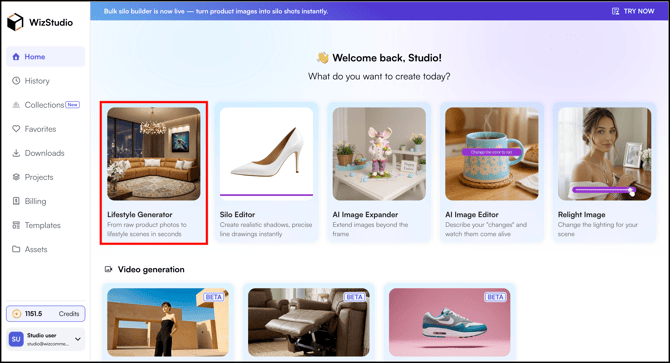Click the 'Welcome back, Studio!' heading
Viewport: 670px width, 363px height.
(387, 58)
